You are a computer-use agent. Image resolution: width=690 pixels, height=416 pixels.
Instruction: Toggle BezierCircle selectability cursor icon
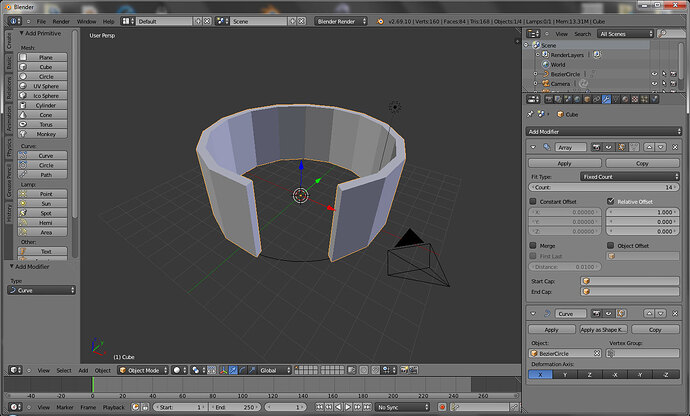pos(664,74)
